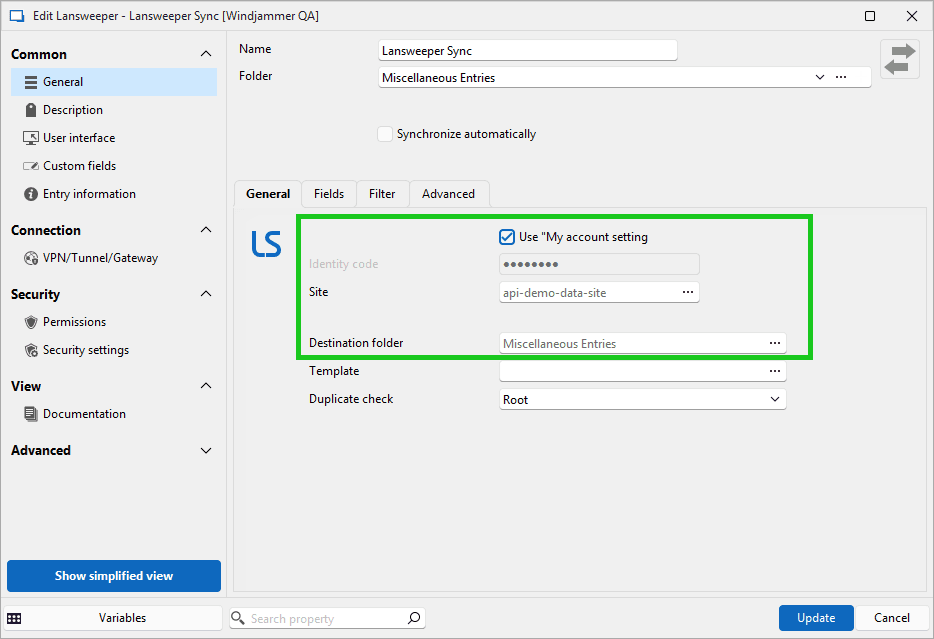
Task: Uncheck the Use My account setting option
Action: point(507,237)
